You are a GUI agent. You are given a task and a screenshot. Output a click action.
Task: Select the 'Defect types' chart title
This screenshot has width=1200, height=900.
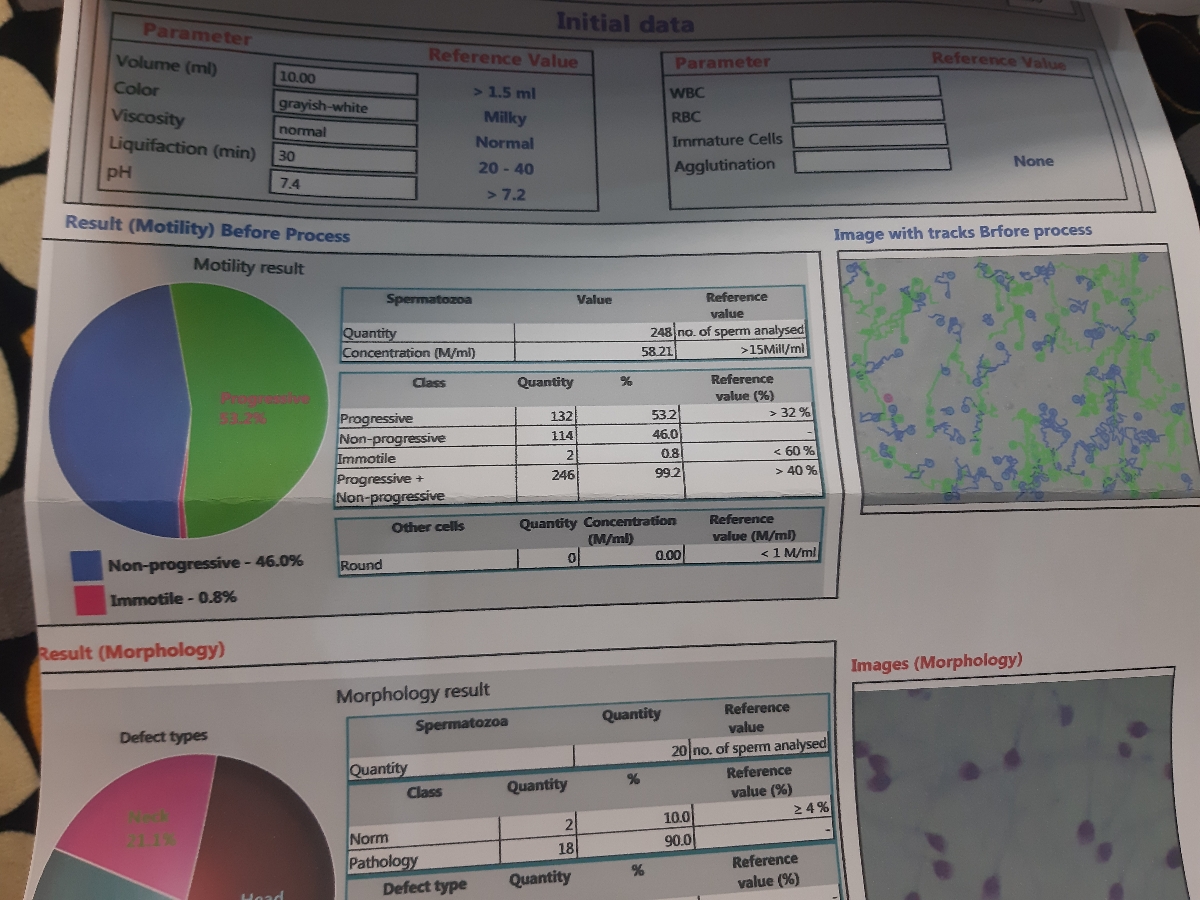tap(163, 737)
